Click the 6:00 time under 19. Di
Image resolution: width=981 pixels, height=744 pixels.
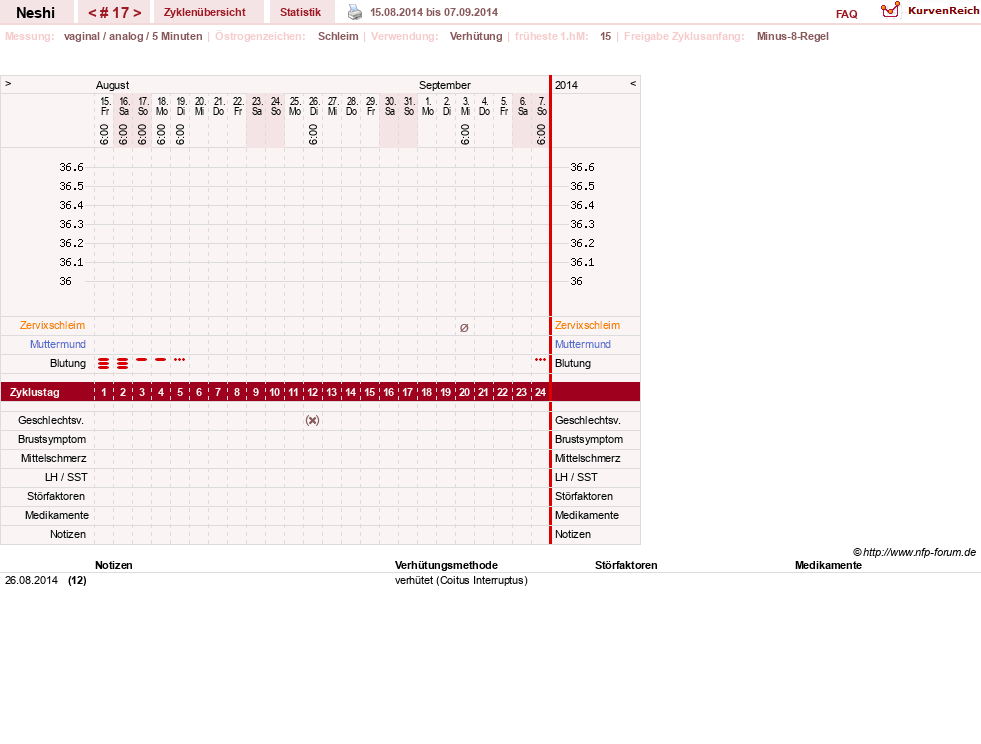(x=180, y=134)
